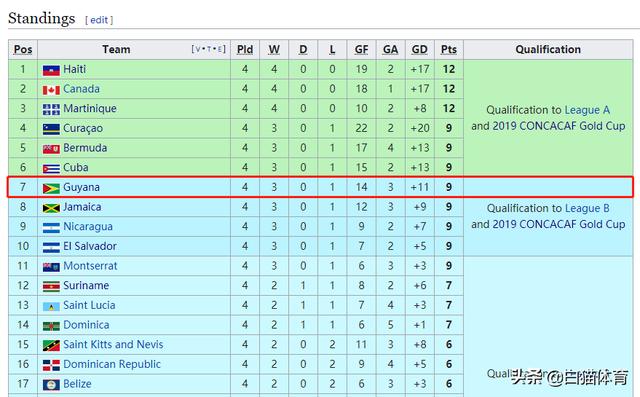This screenshot has width=640, height=397.
Task: Click the Canada flag icon
Action: (51, 90)
